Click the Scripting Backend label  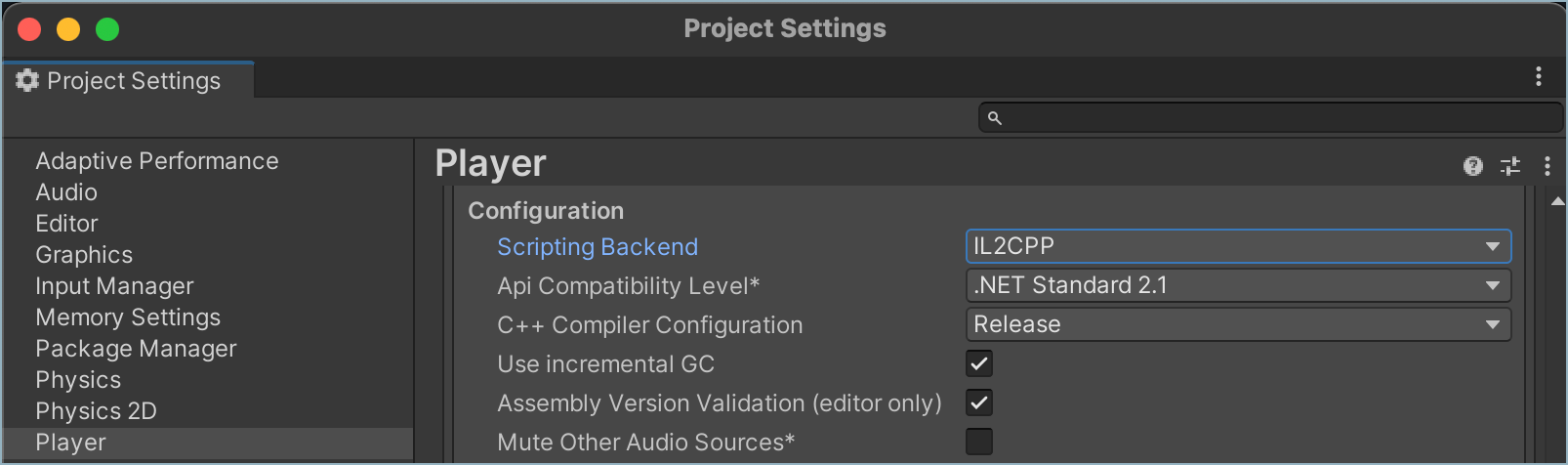tap(598, 247)
